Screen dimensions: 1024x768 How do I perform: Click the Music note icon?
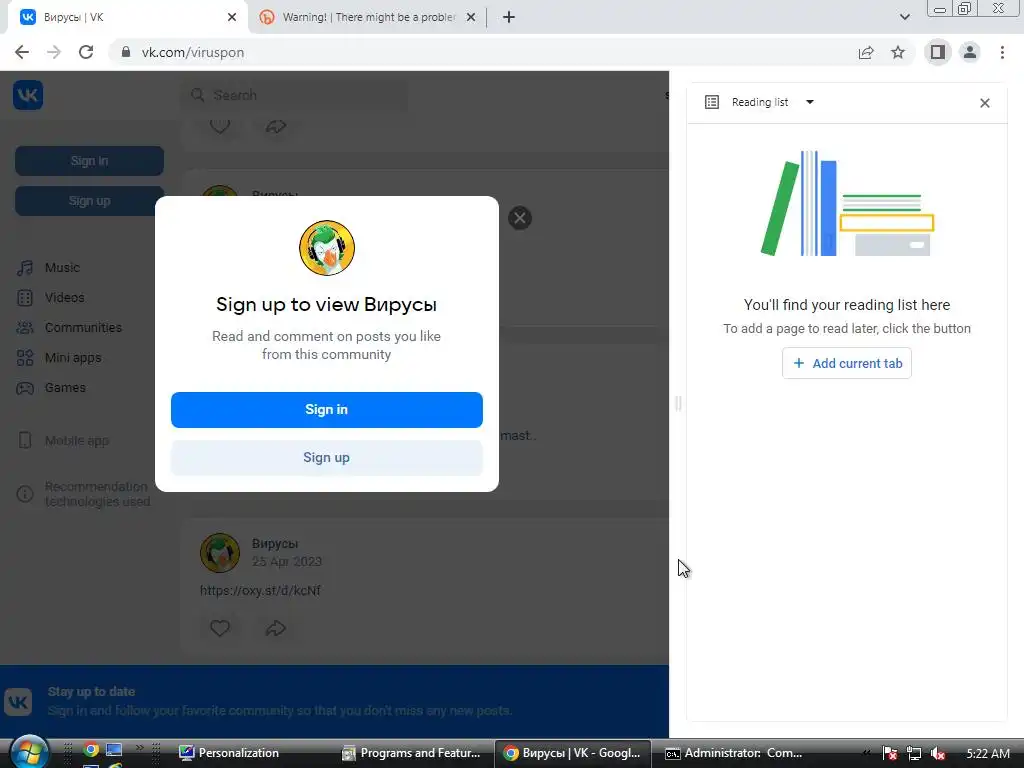click(x=25, y=268)
